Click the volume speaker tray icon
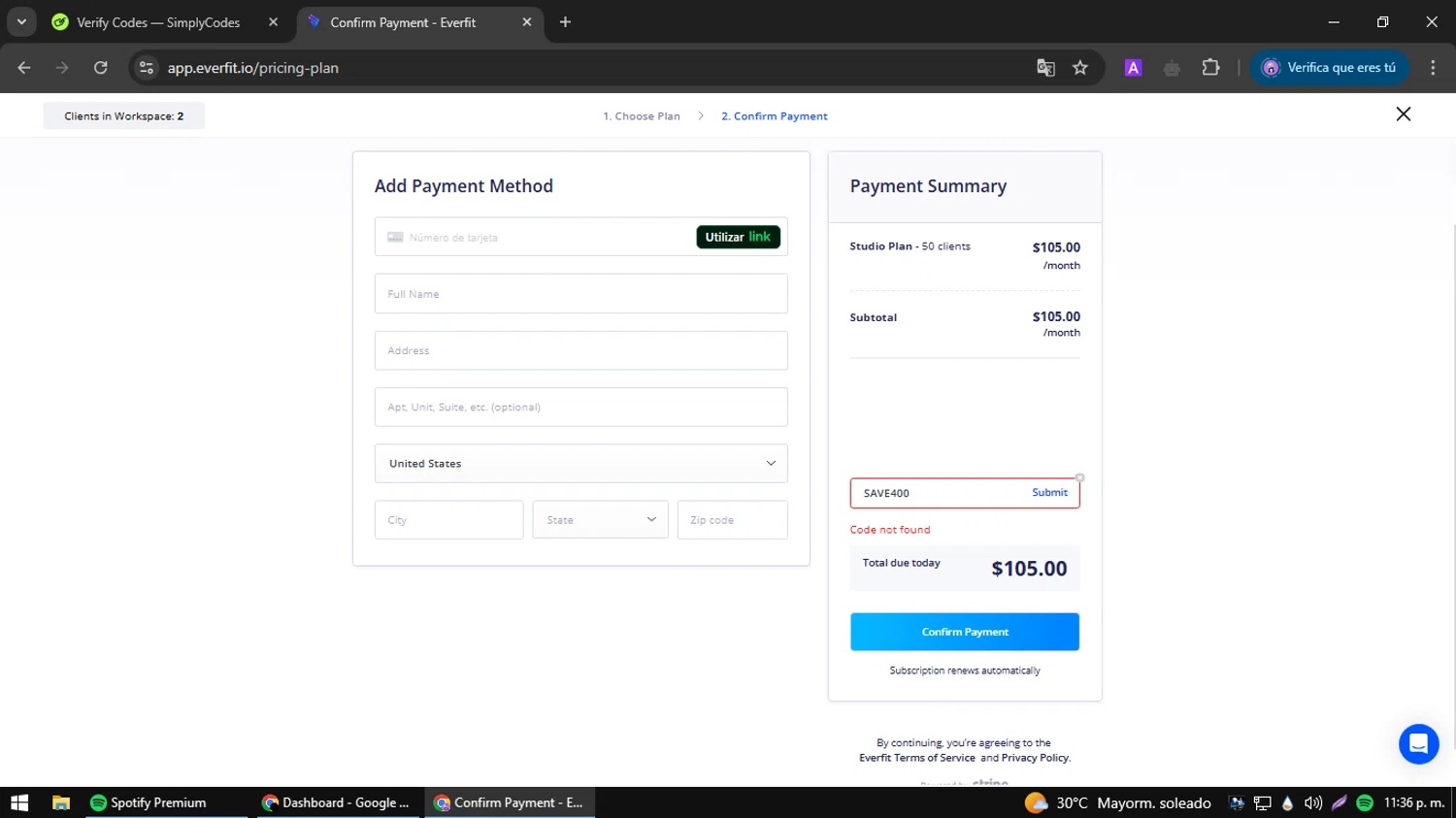 tap(1313, 802)
